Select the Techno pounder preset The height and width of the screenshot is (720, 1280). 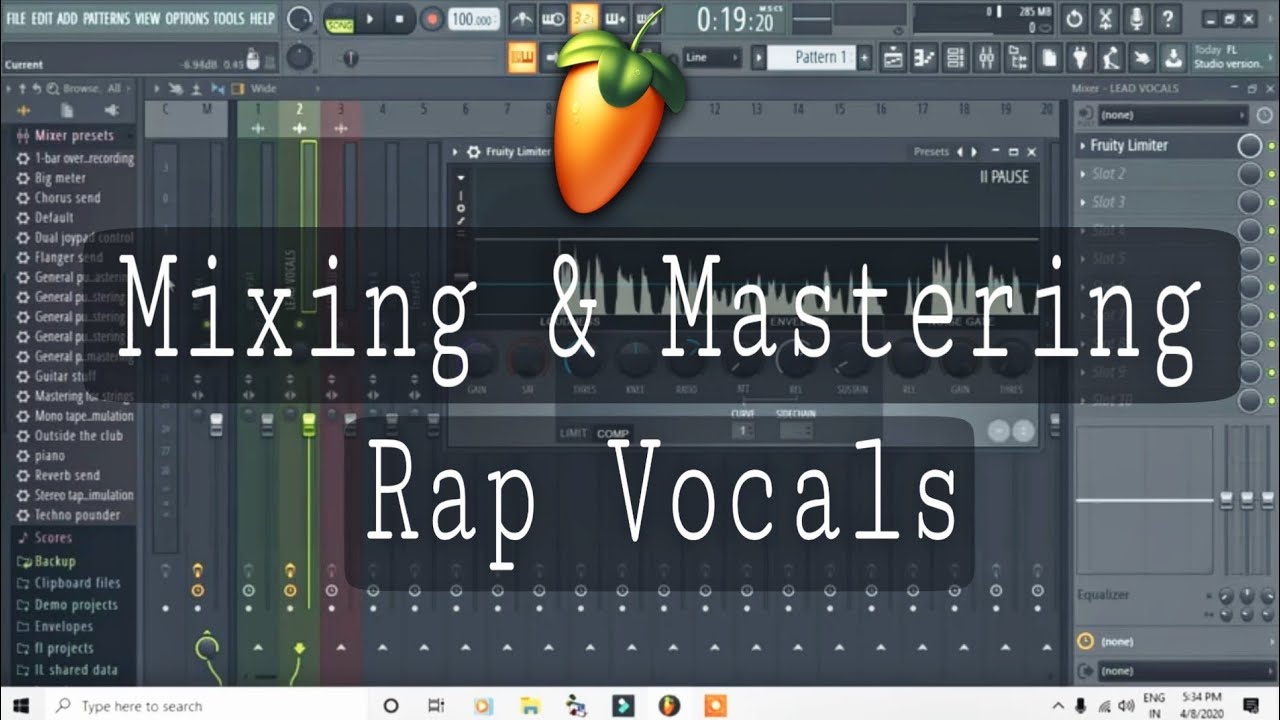click(77, 515)
